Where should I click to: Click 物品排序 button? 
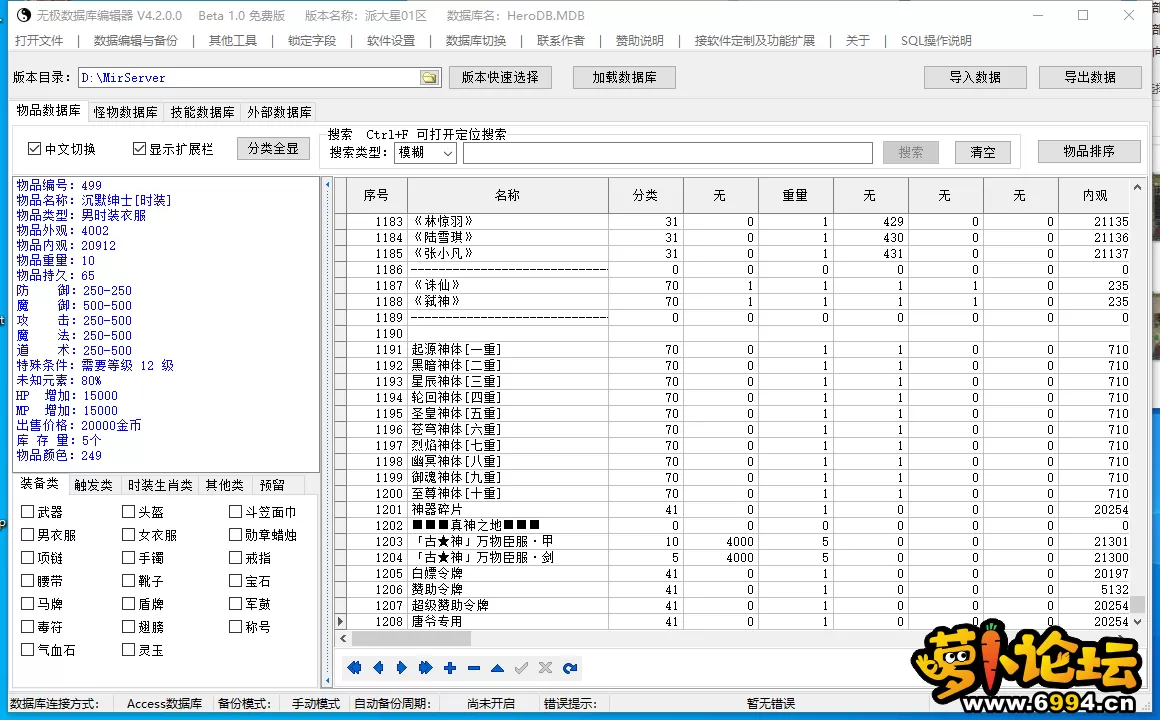coord(1089,151)
